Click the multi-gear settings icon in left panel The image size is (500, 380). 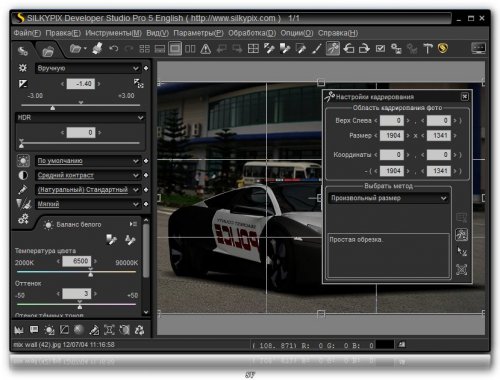pyautogui.click(x=23, y=219)
